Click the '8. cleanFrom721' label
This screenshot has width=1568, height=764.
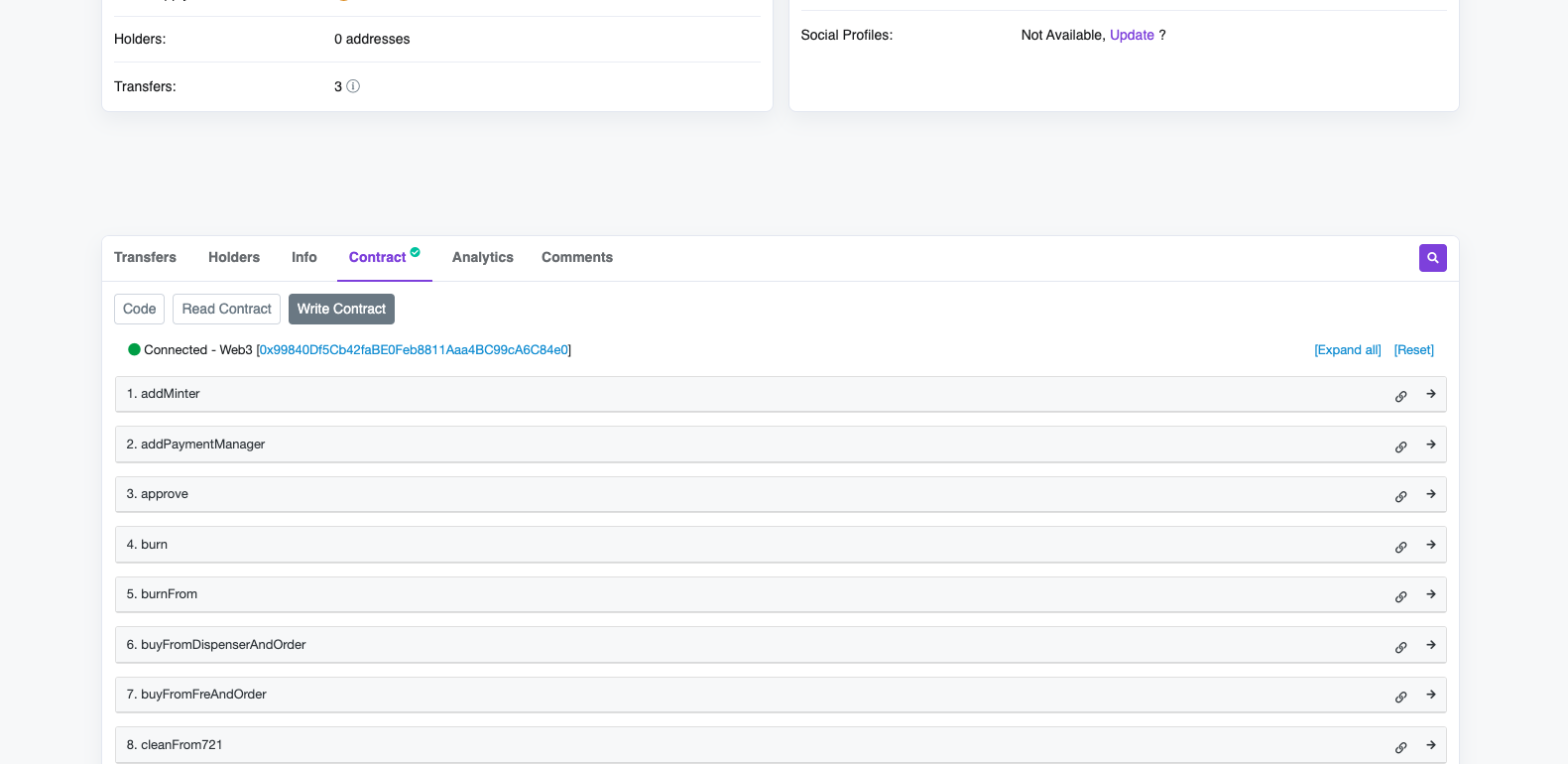pos(175,745)
